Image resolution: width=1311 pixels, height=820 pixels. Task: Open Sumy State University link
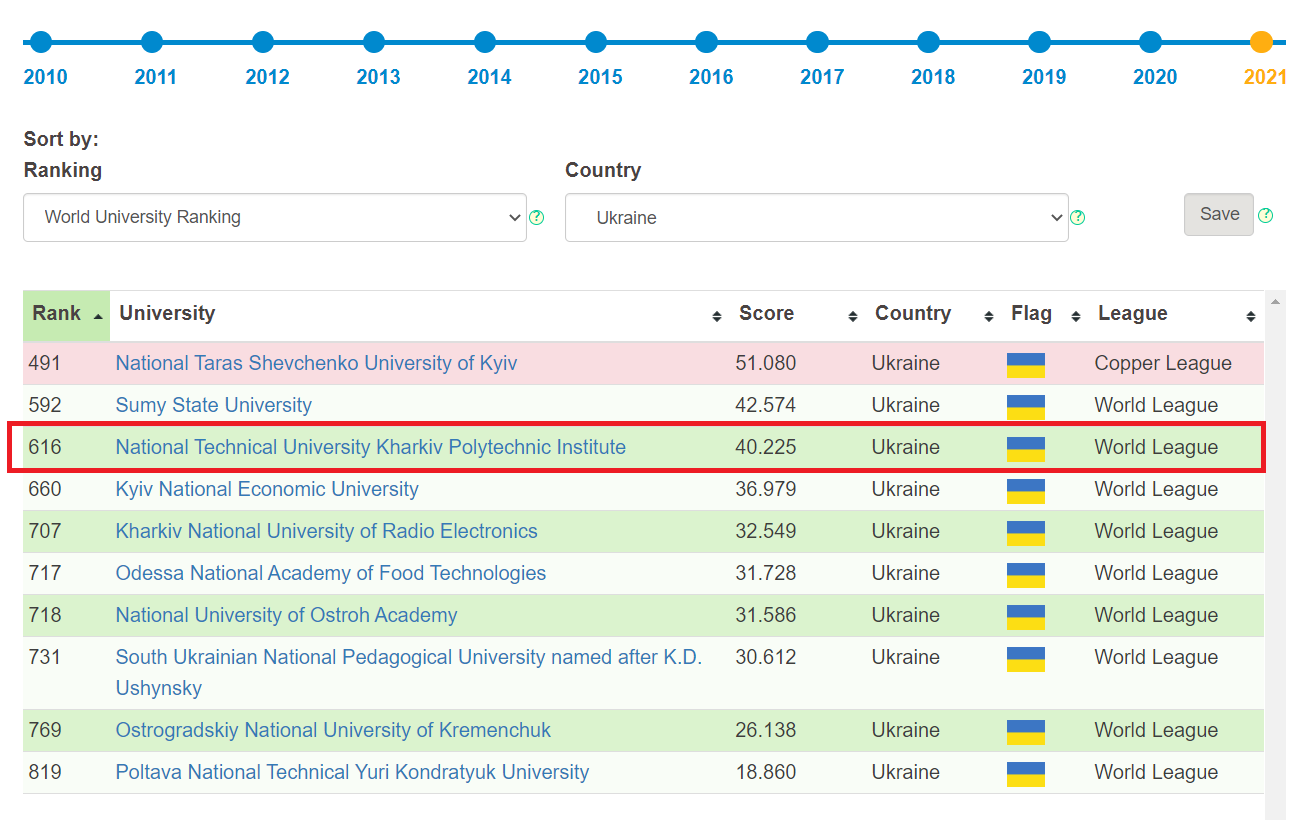[x=214, y=405]
